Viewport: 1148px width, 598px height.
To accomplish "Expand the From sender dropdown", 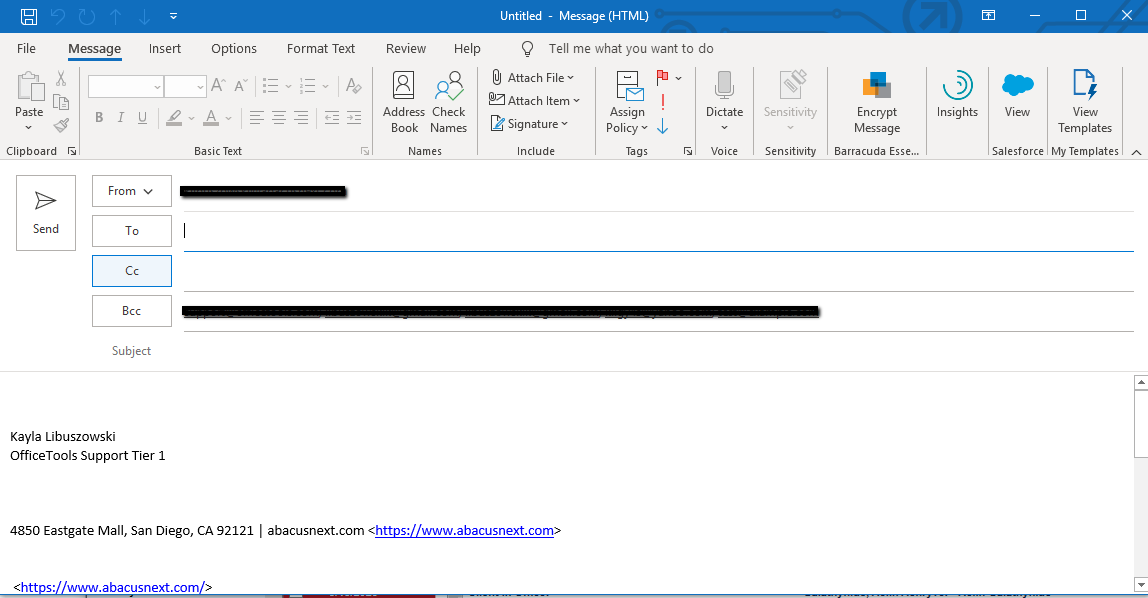I will coord(132,191).
